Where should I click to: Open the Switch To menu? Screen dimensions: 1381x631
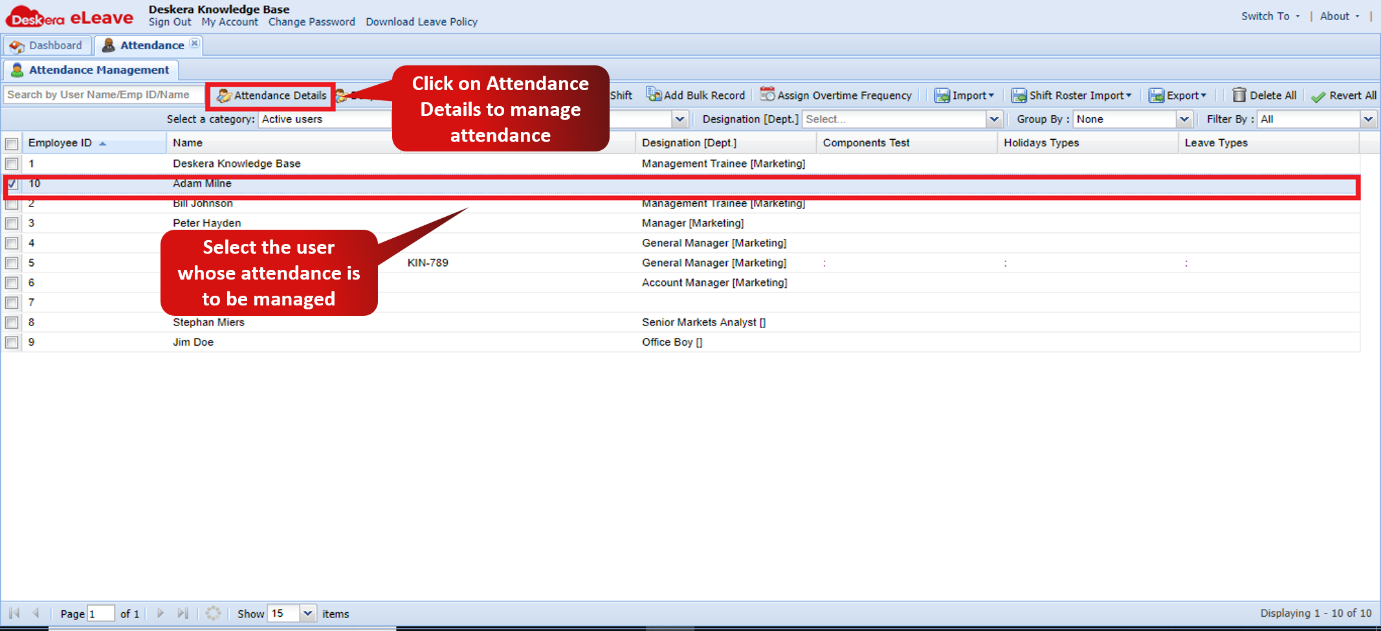1267,16
